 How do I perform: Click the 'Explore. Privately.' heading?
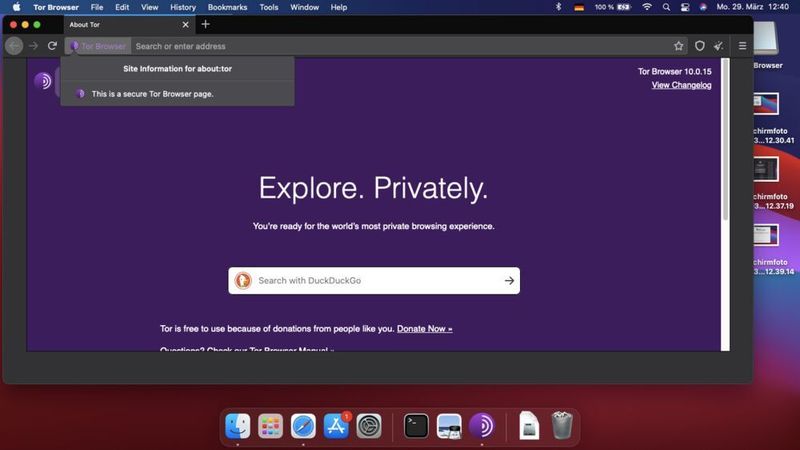373,188
